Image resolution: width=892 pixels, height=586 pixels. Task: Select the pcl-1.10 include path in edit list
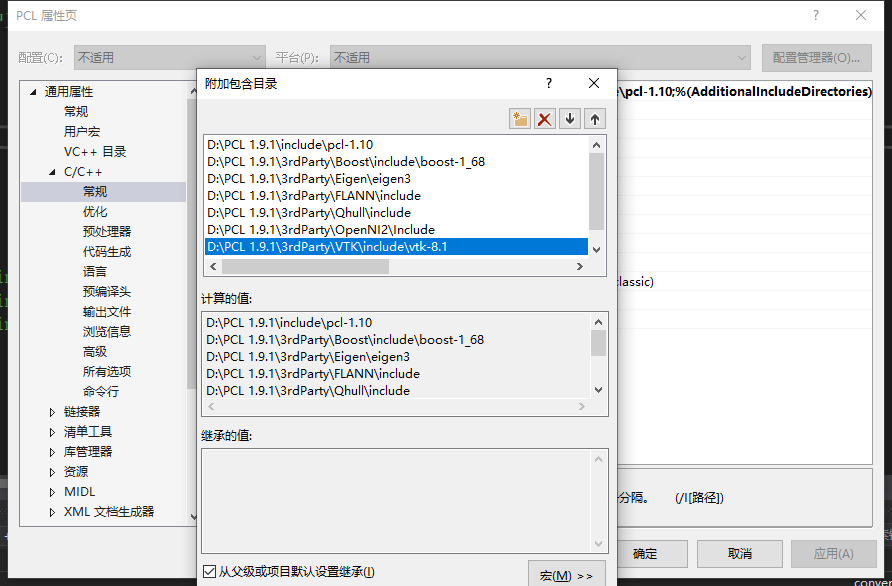pyautogui.click(x=396, y=145)
